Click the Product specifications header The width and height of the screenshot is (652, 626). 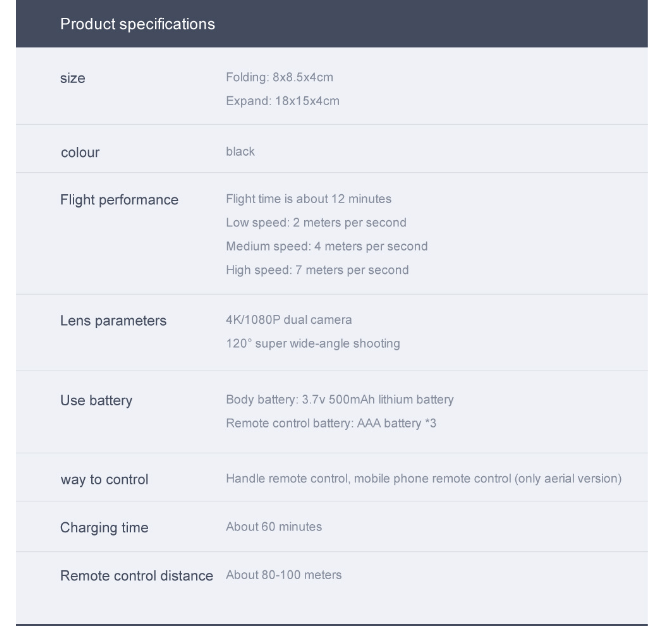pos(137,23)
